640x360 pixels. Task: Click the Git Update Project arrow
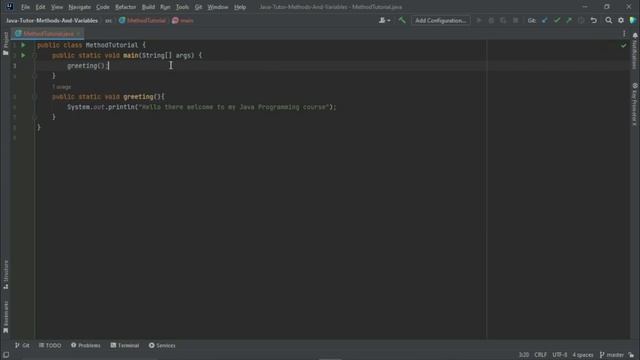(x=544, y=20)
